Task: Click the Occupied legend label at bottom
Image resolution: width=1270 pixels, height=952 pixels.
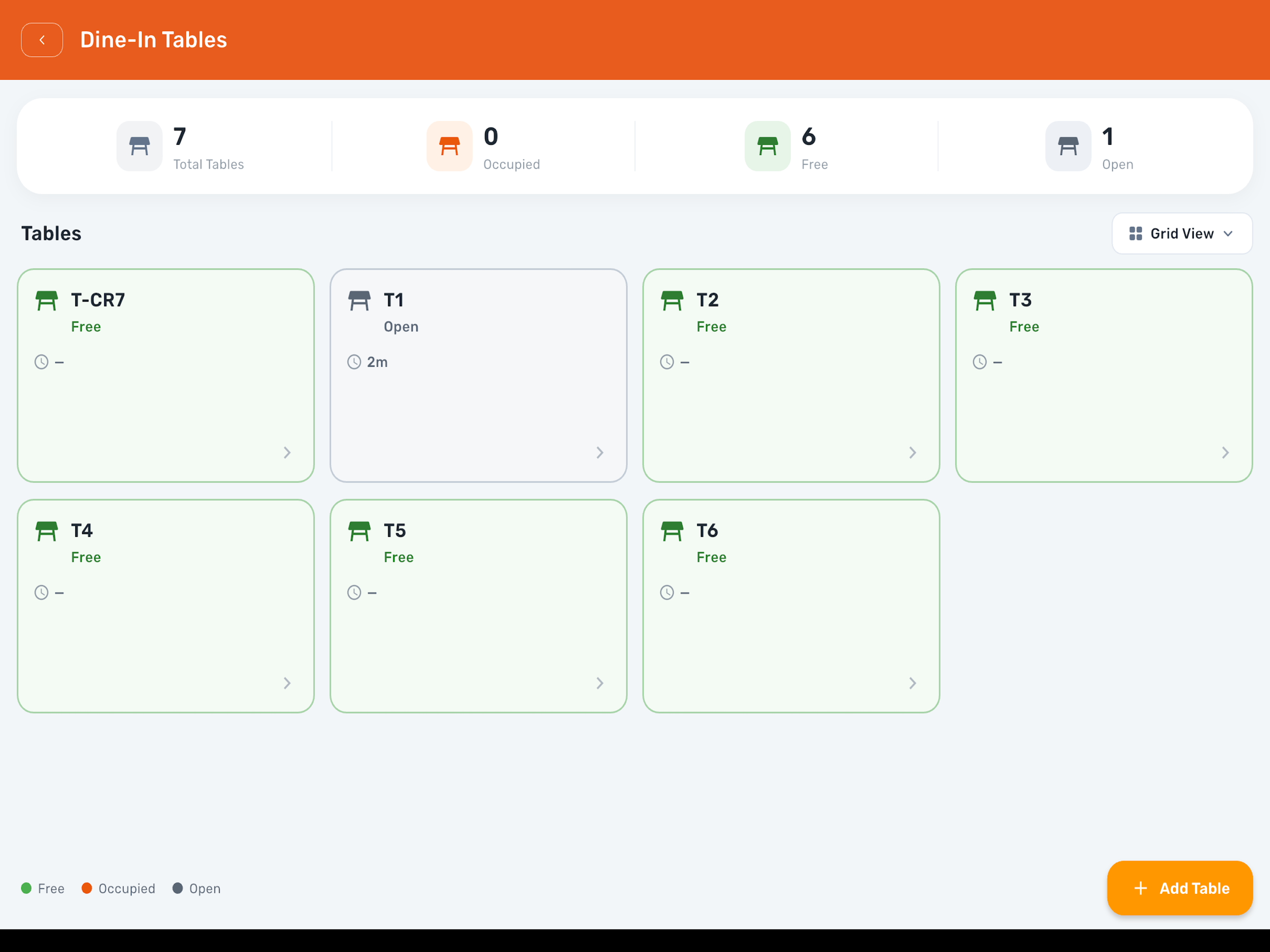Action: 127,889
